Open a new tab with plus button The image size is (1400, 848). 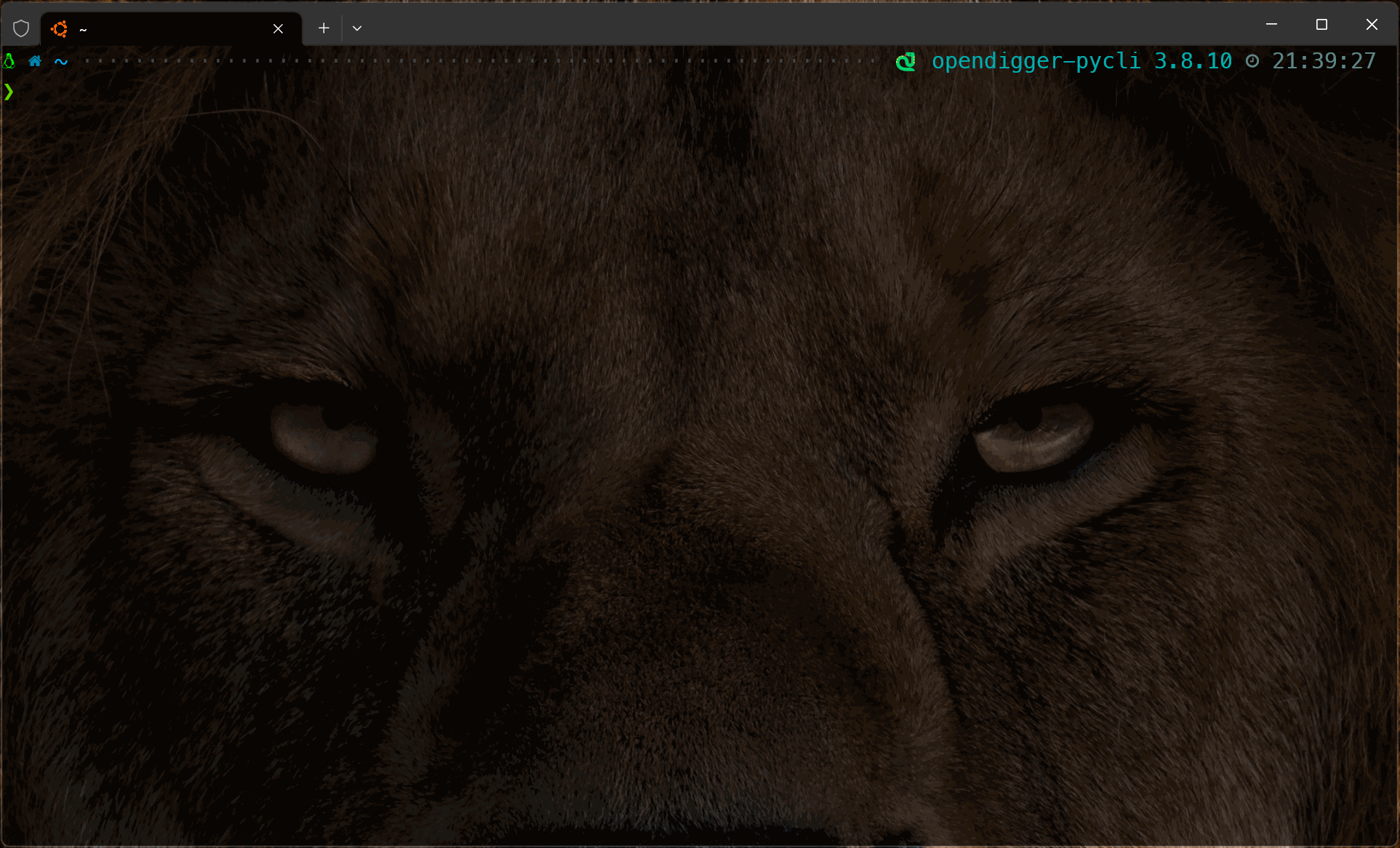[324, 28]
